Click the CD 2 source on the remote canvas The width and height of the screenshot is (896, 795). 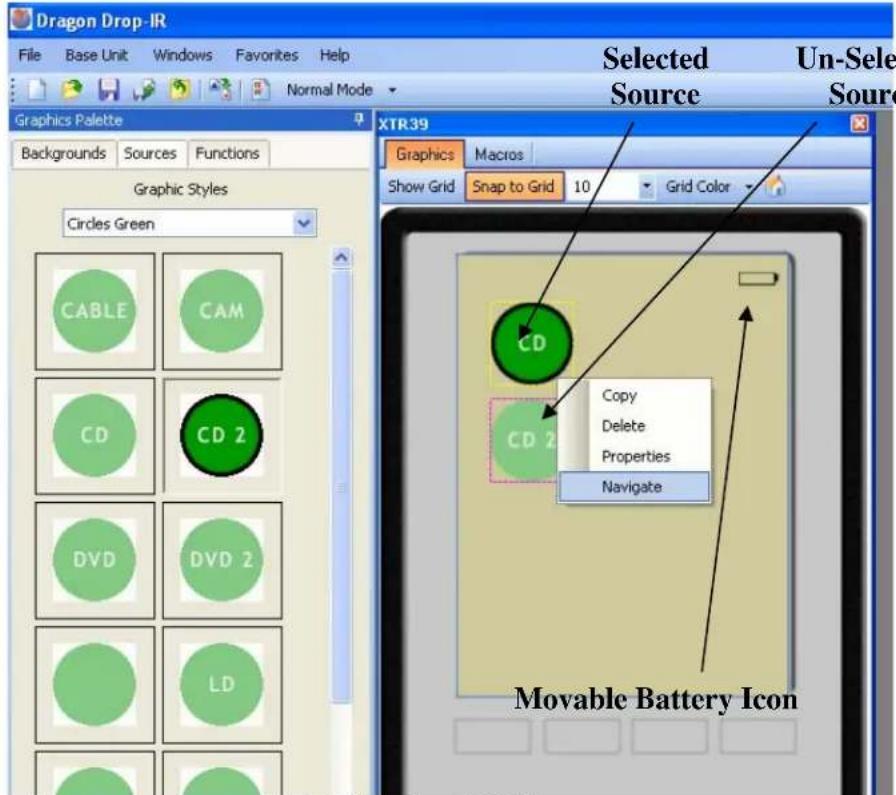pos(523,440)
